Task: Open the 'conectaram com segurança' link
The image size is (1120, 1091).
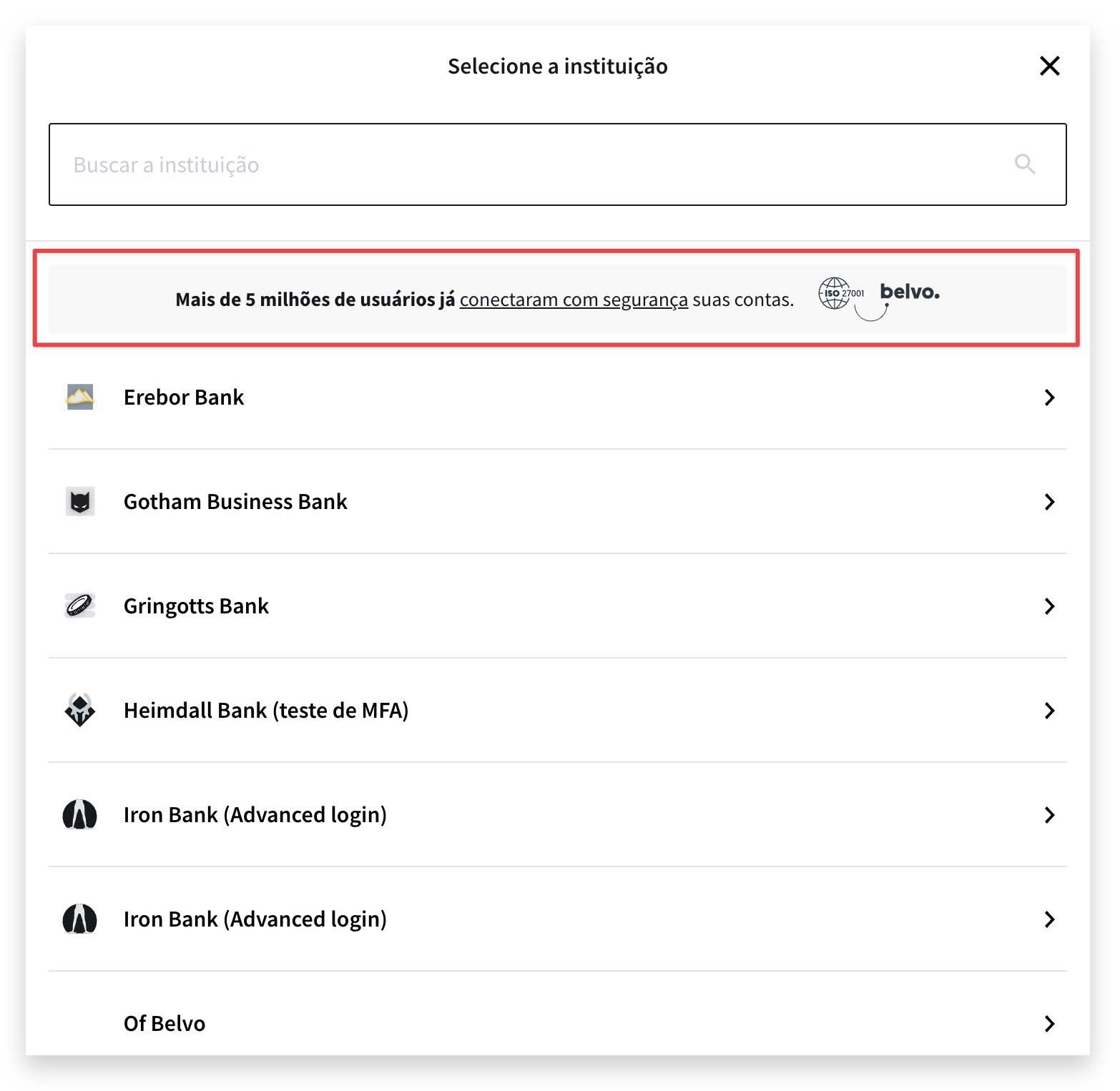Action: pos(574,300)
